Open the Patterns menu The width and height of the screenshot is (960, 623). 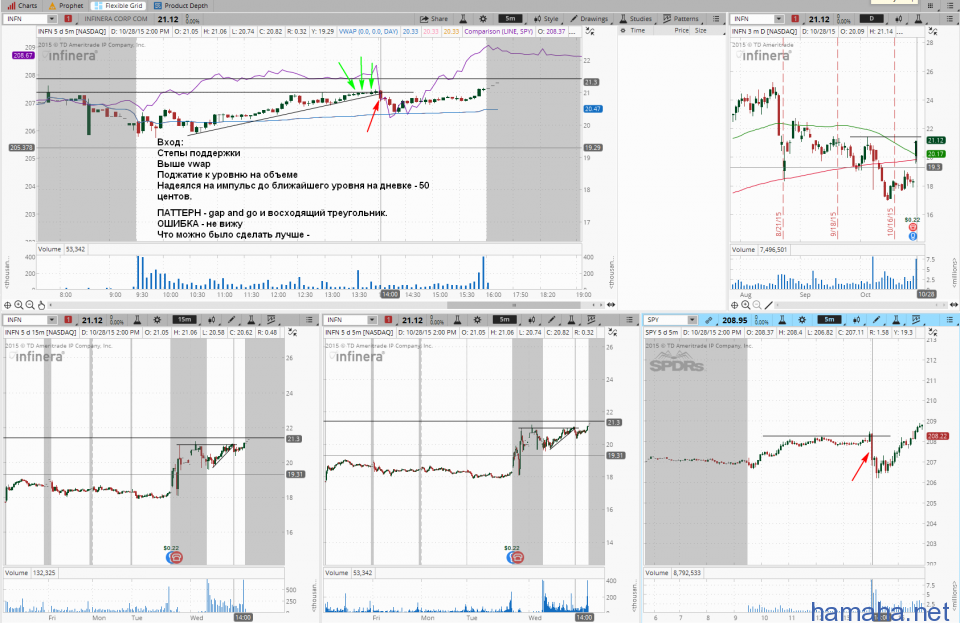pyautogui.click(x=681, y=19)
